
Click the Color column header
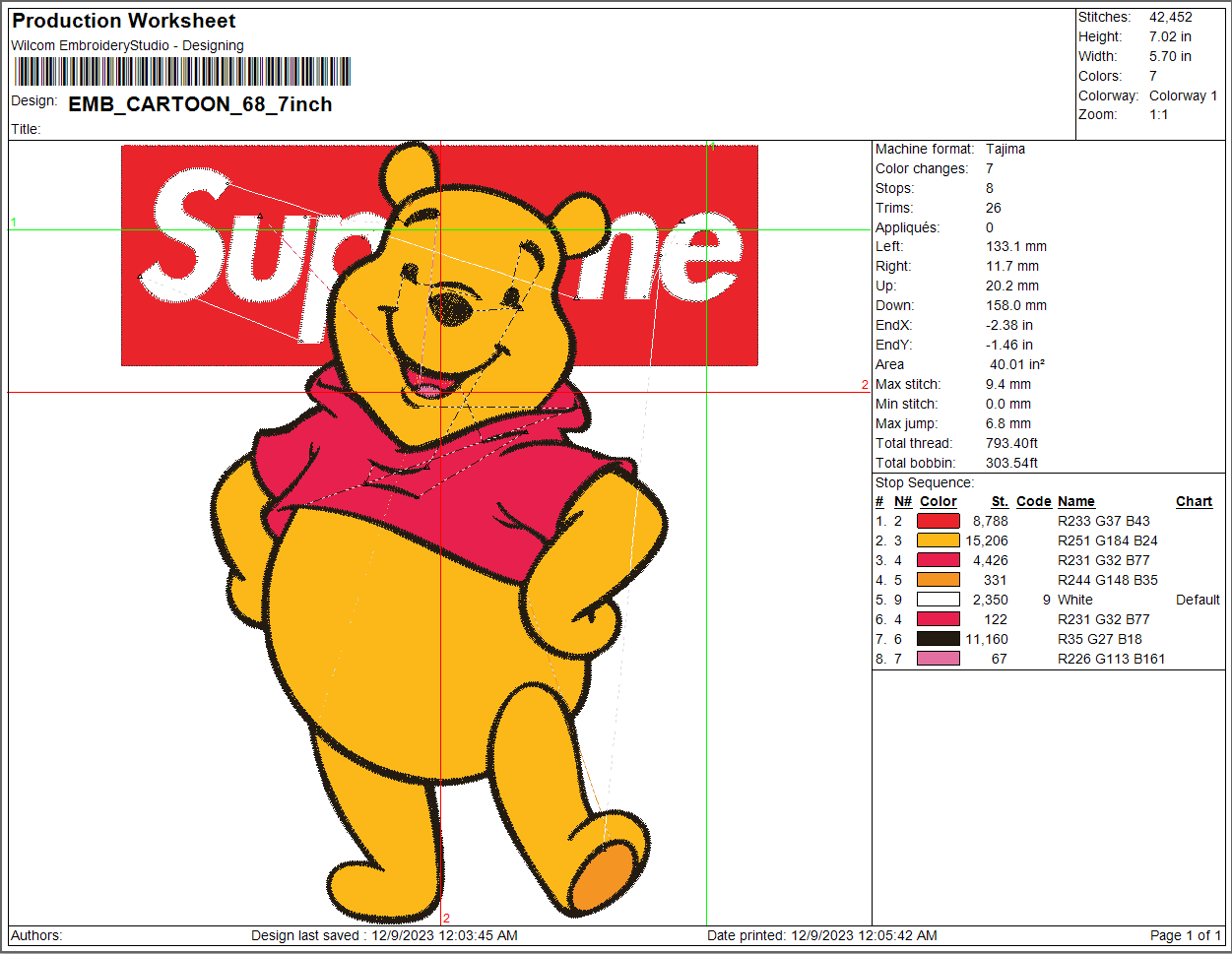[938, 501]
